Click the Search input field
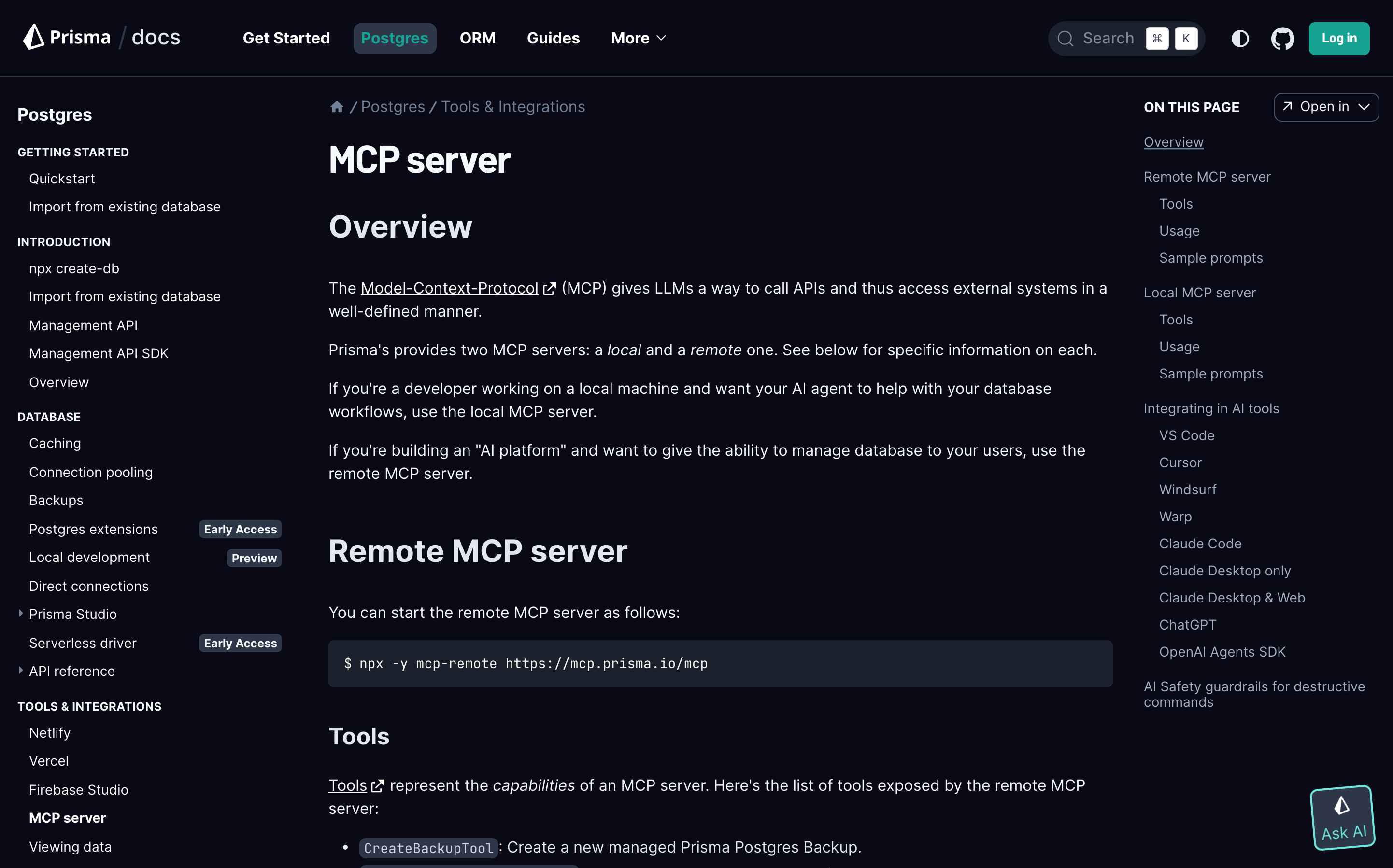This screenshot has width=1393, height=868. click(1108, 39)
